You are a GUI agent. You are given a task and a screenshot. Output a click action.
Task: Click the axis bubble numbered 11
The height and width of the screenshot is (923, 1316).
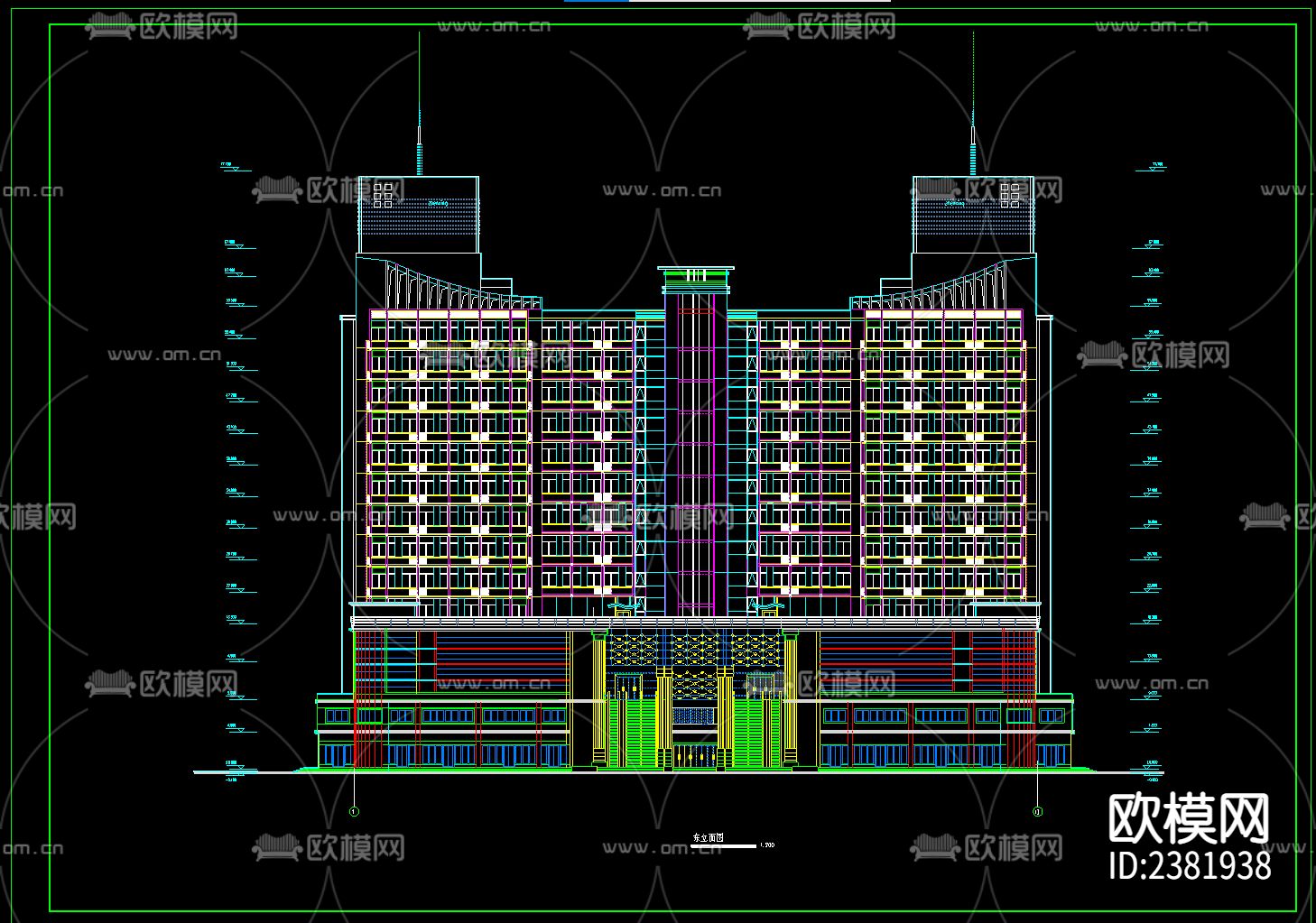1037,811
